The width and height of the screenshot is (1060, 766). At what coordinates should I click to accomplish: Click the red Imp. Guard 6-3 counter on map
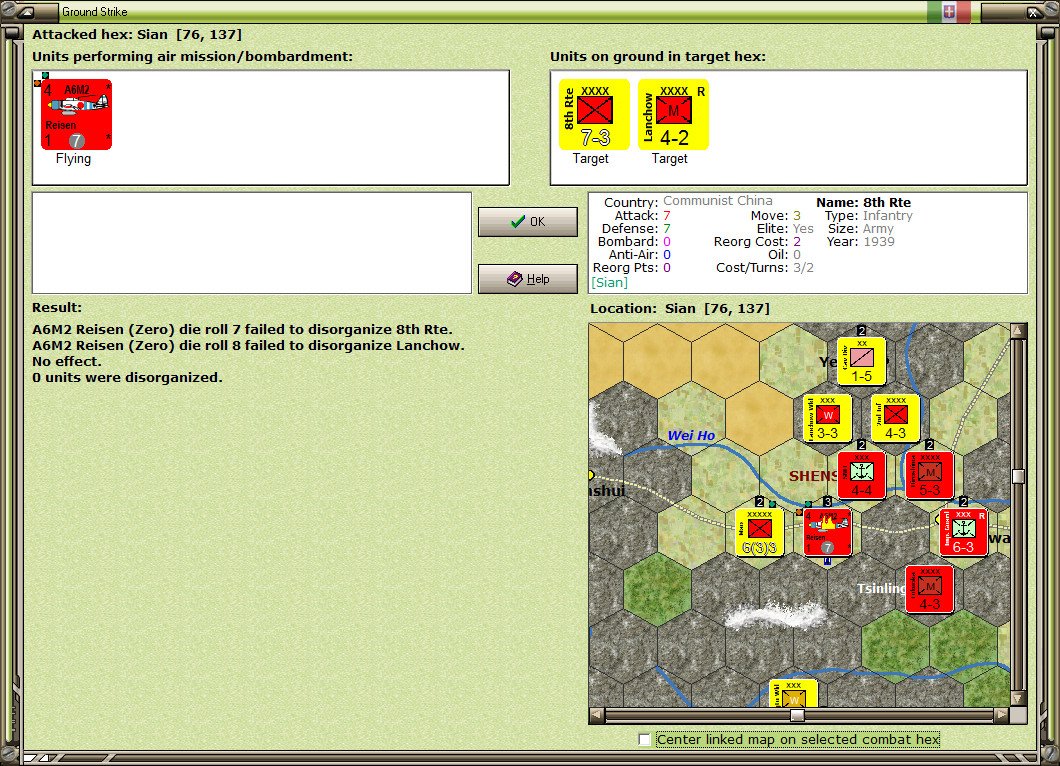[963, 532]
